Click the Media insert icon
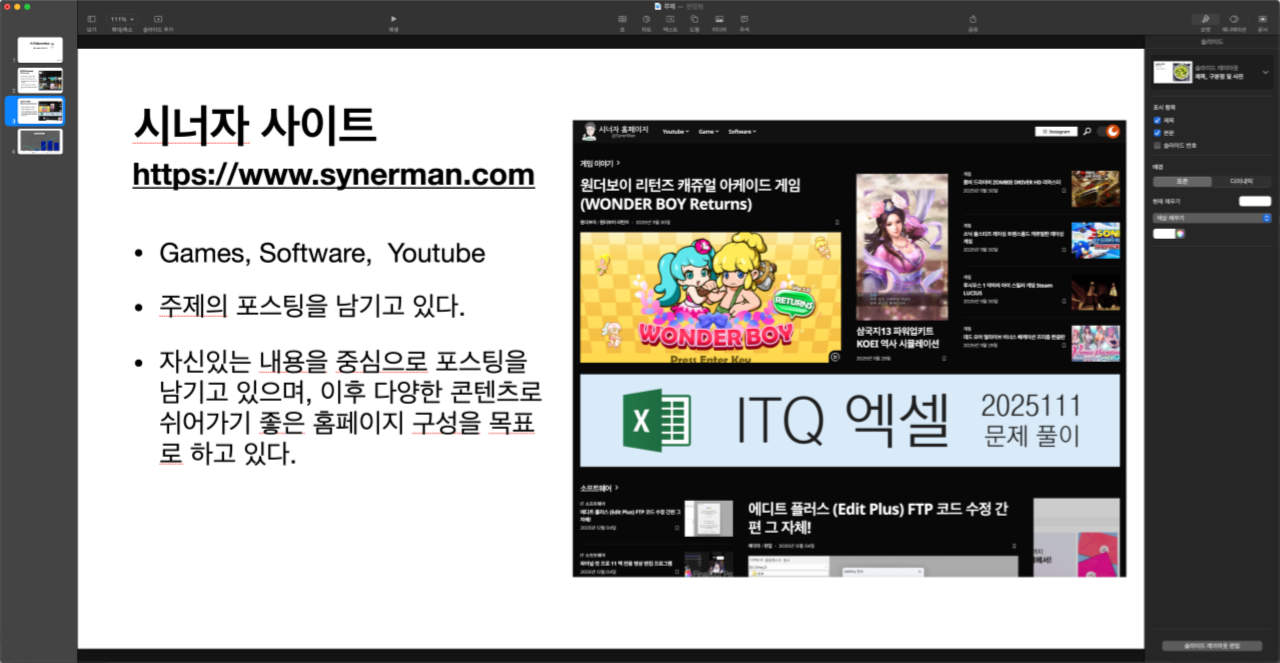 click(719, 19)
